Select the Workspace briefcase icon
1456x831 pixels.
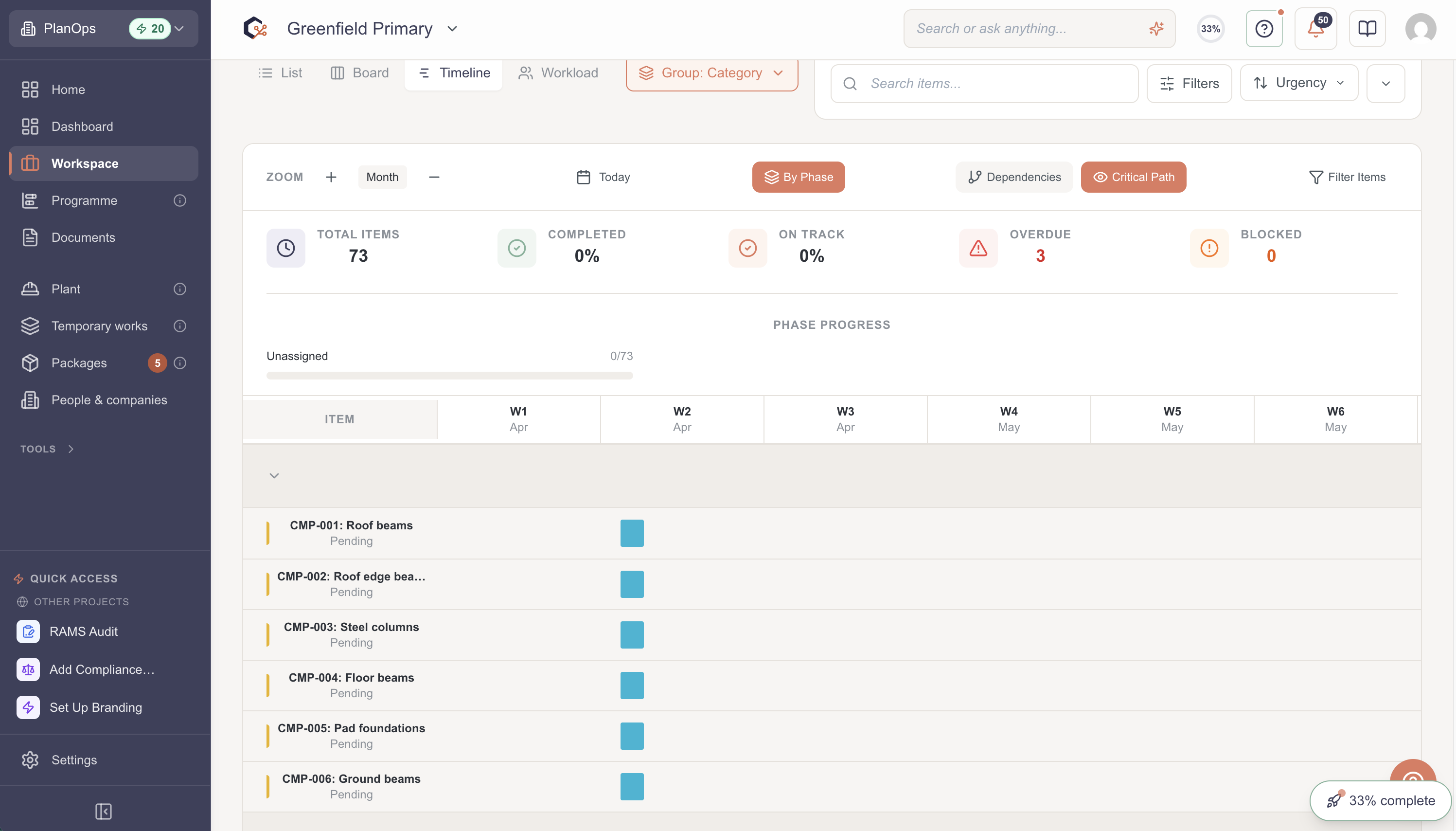30,164
